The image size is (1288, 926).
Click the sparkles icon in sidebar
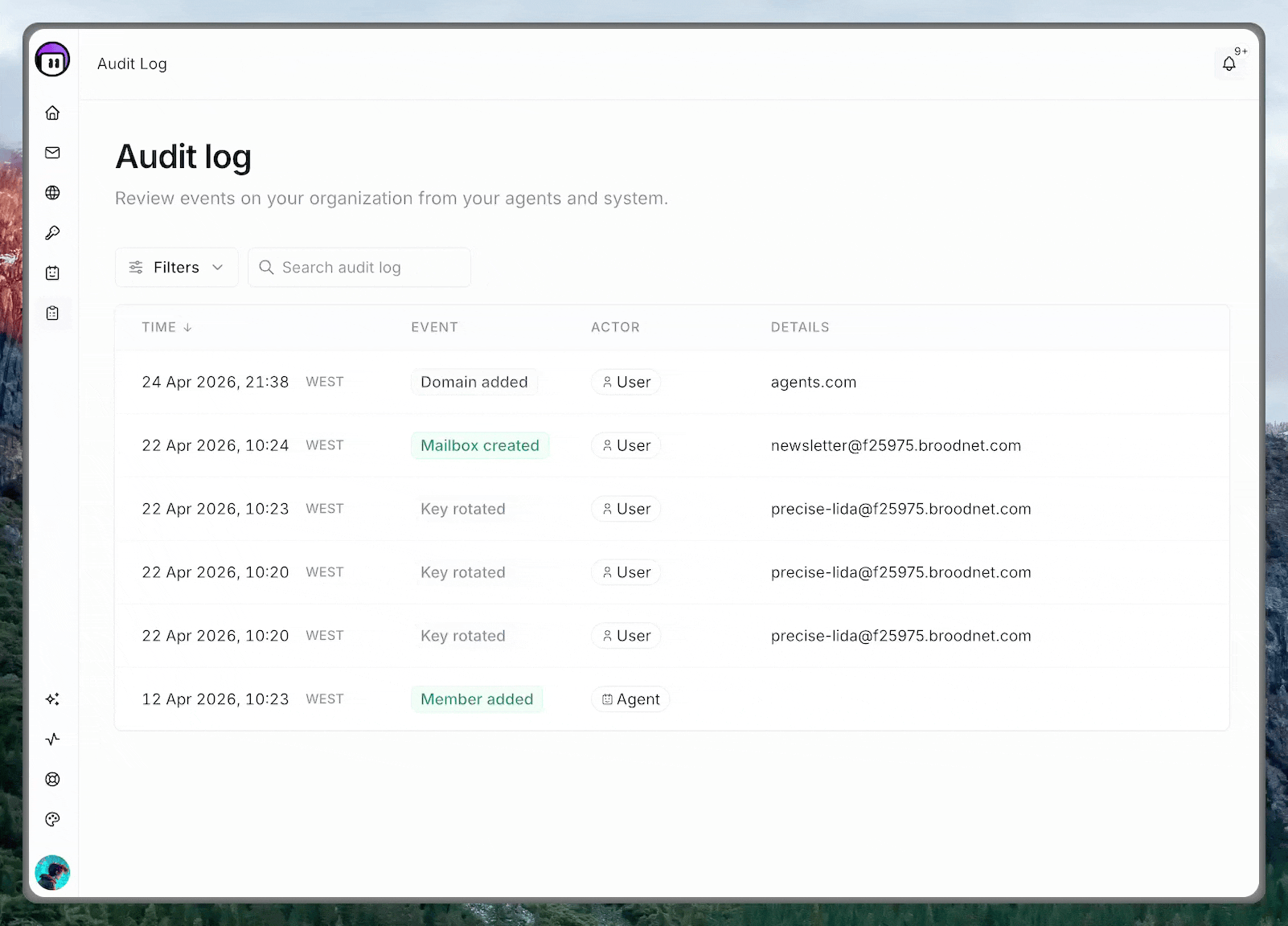point(52,699)
